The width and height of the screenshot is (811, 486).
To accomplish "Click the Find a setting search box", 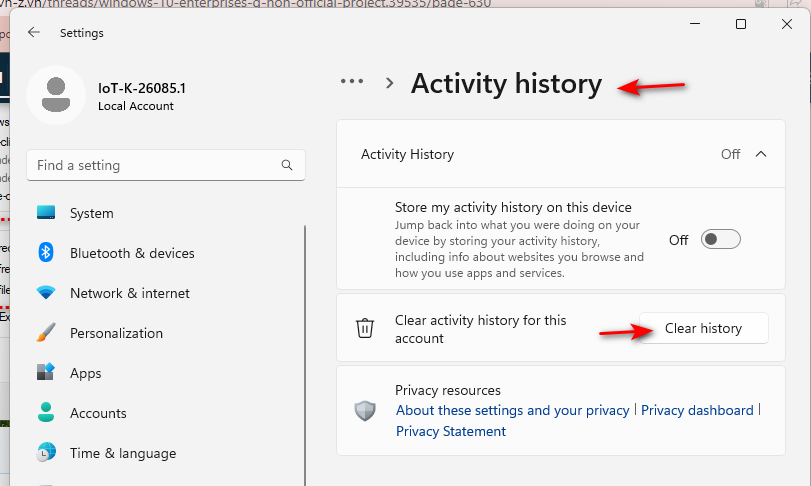I will [155, 165].
